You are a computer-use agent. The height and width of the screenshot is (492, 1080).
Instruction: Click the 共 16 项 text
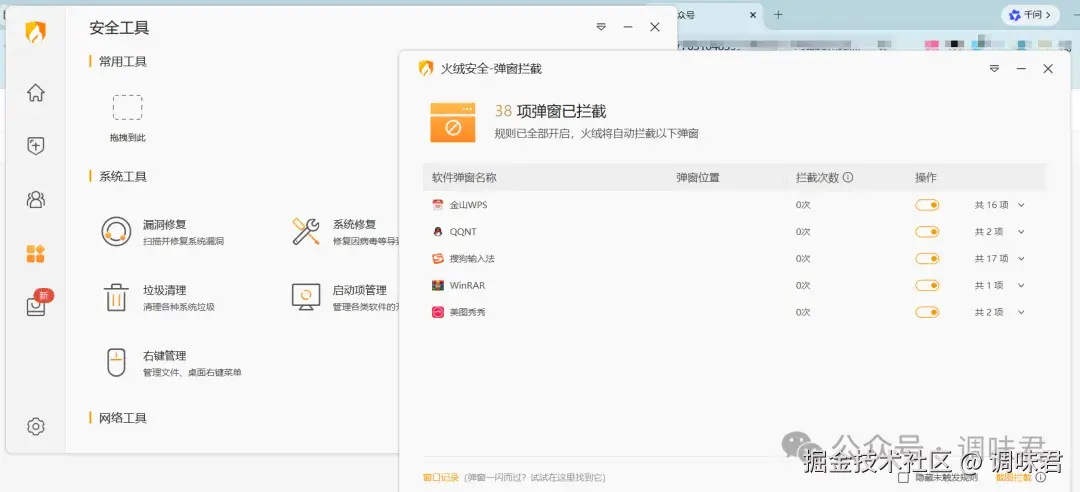991,205
